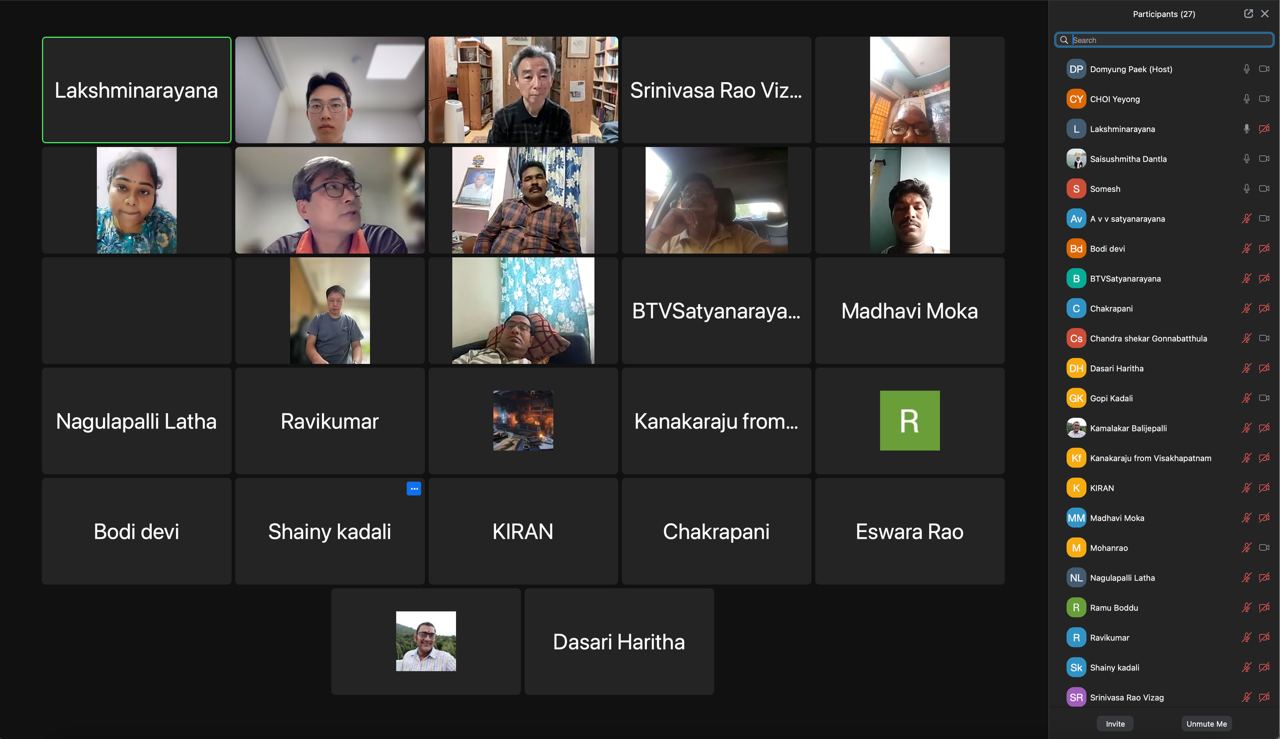Click the muted mic icon for Bodi devi
Image resolution: width=1280 pixels, height=739 pixels.
pos(1247,249)
